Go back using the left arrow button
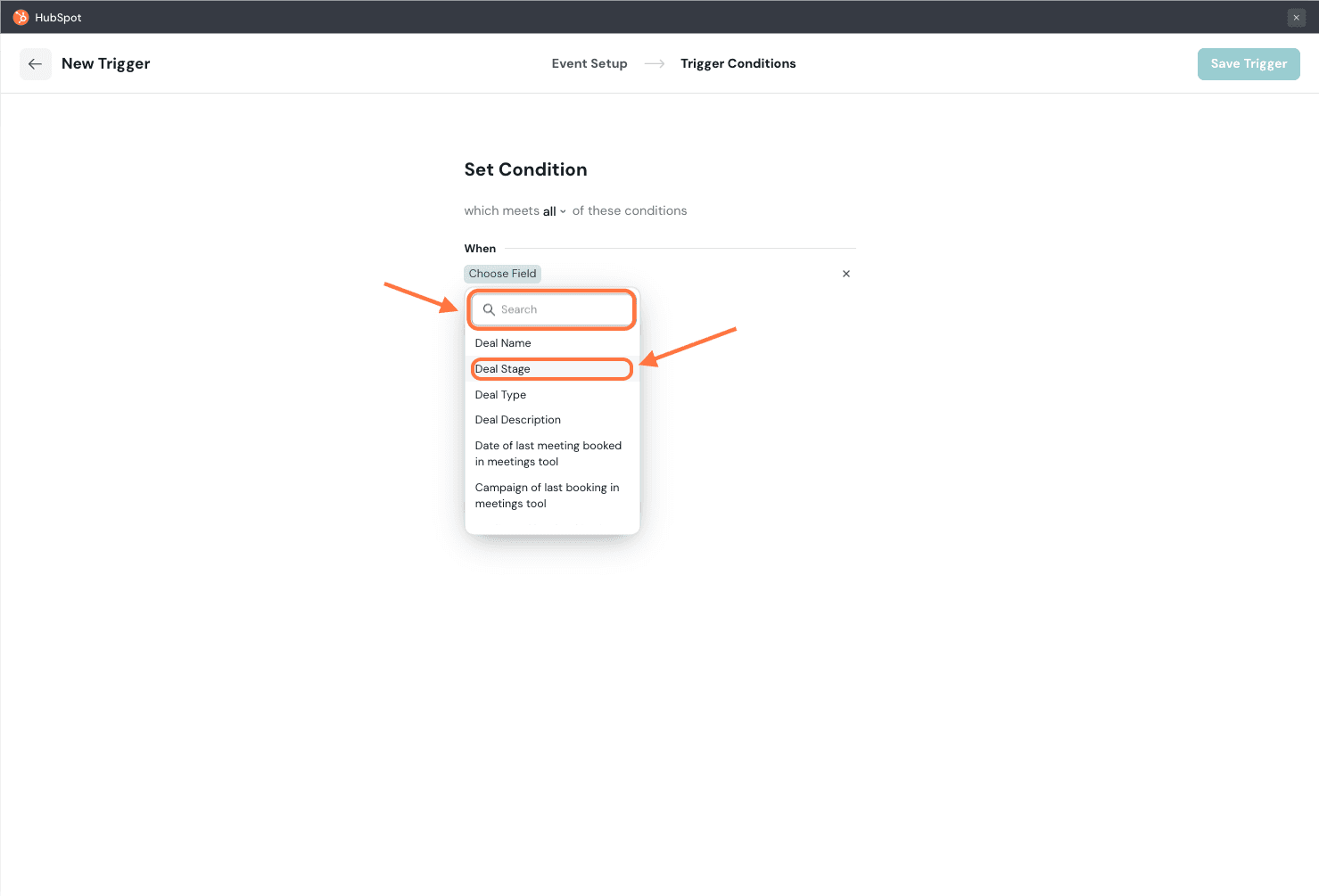 [x=36, y=64]
